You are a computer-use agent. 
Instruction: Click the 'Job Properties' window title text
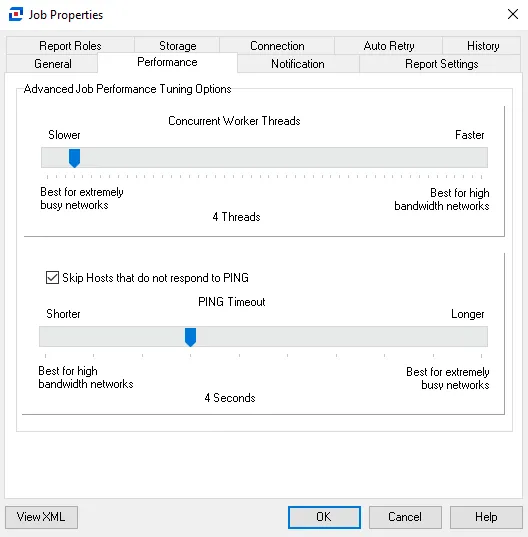[66, 15]
